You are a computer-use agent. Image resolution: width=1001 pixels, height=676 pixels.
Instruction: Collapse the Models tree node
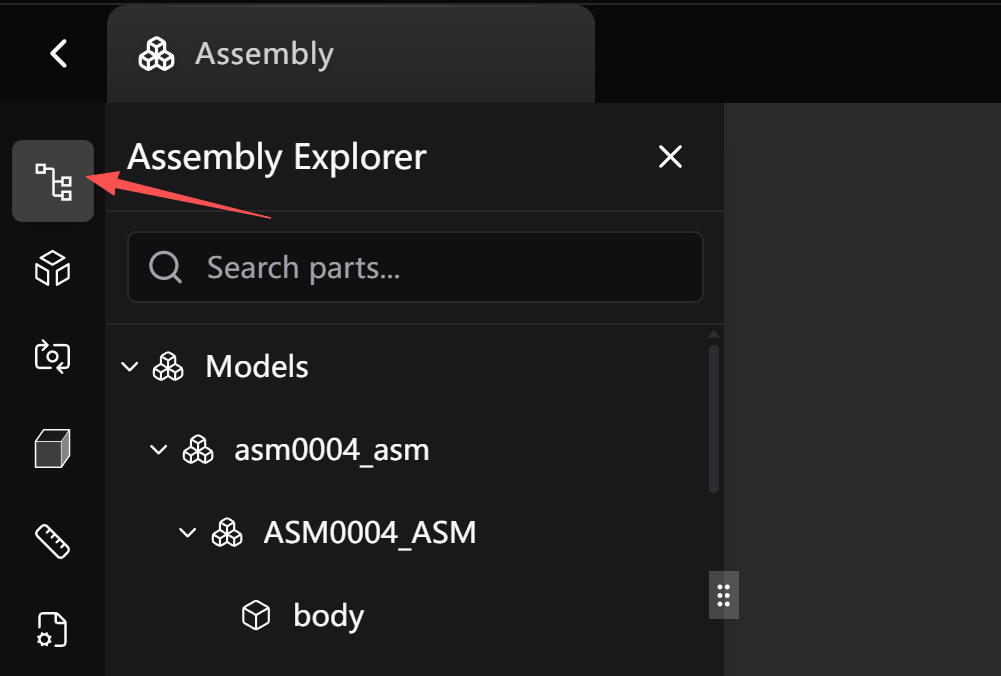[129, 367]
